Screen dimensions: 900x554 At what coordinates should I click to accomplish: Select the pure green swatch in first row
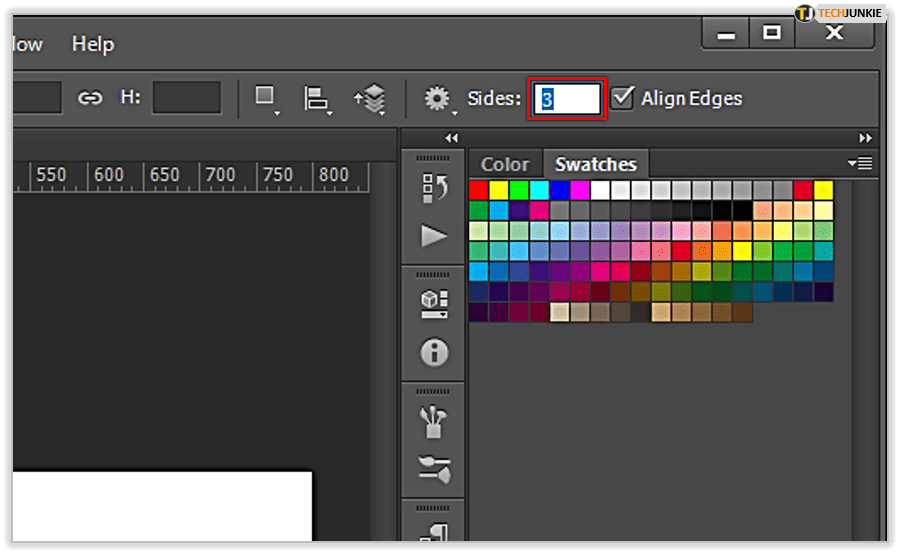tap(519, 190)
